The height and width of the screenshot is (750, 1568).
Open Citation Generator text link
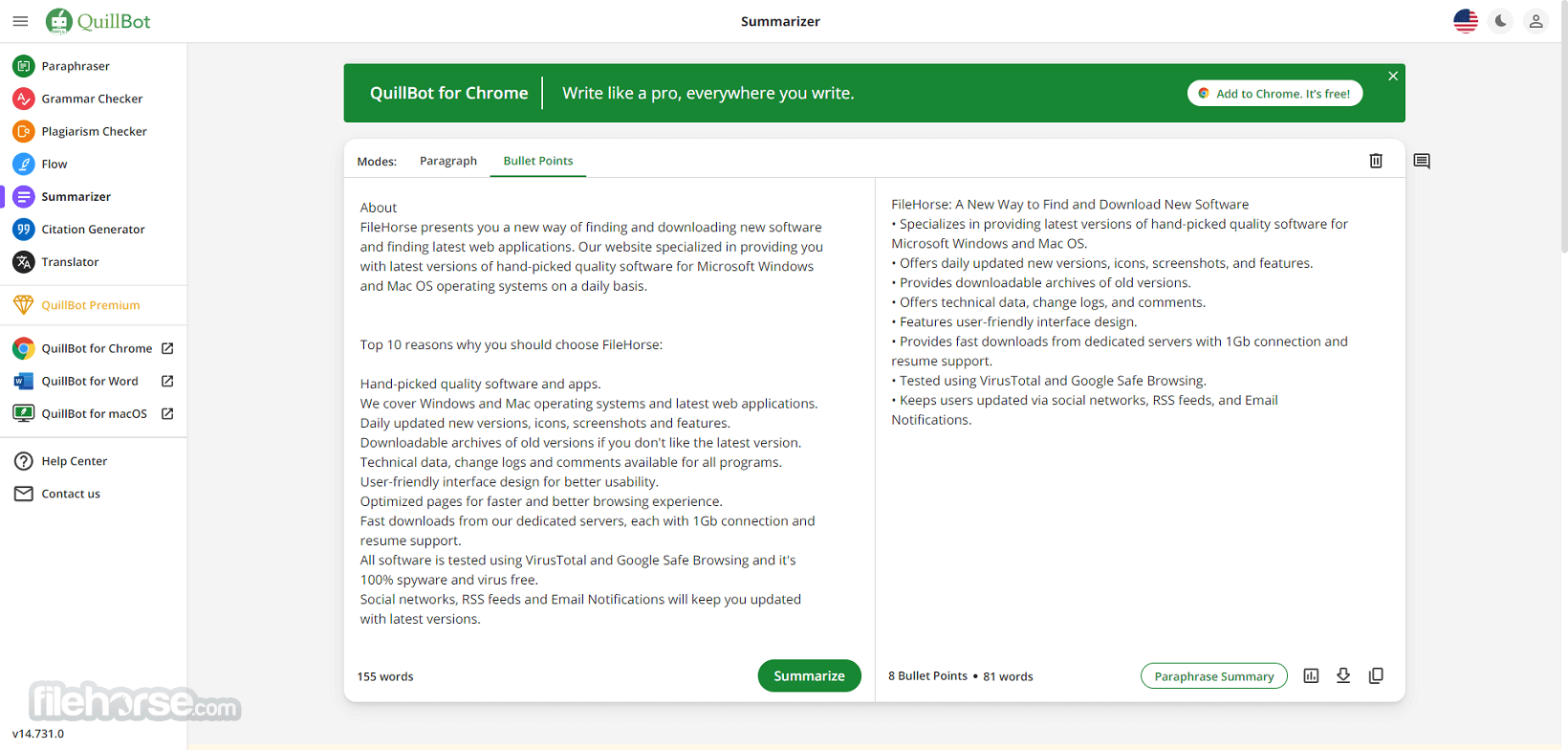94,229
